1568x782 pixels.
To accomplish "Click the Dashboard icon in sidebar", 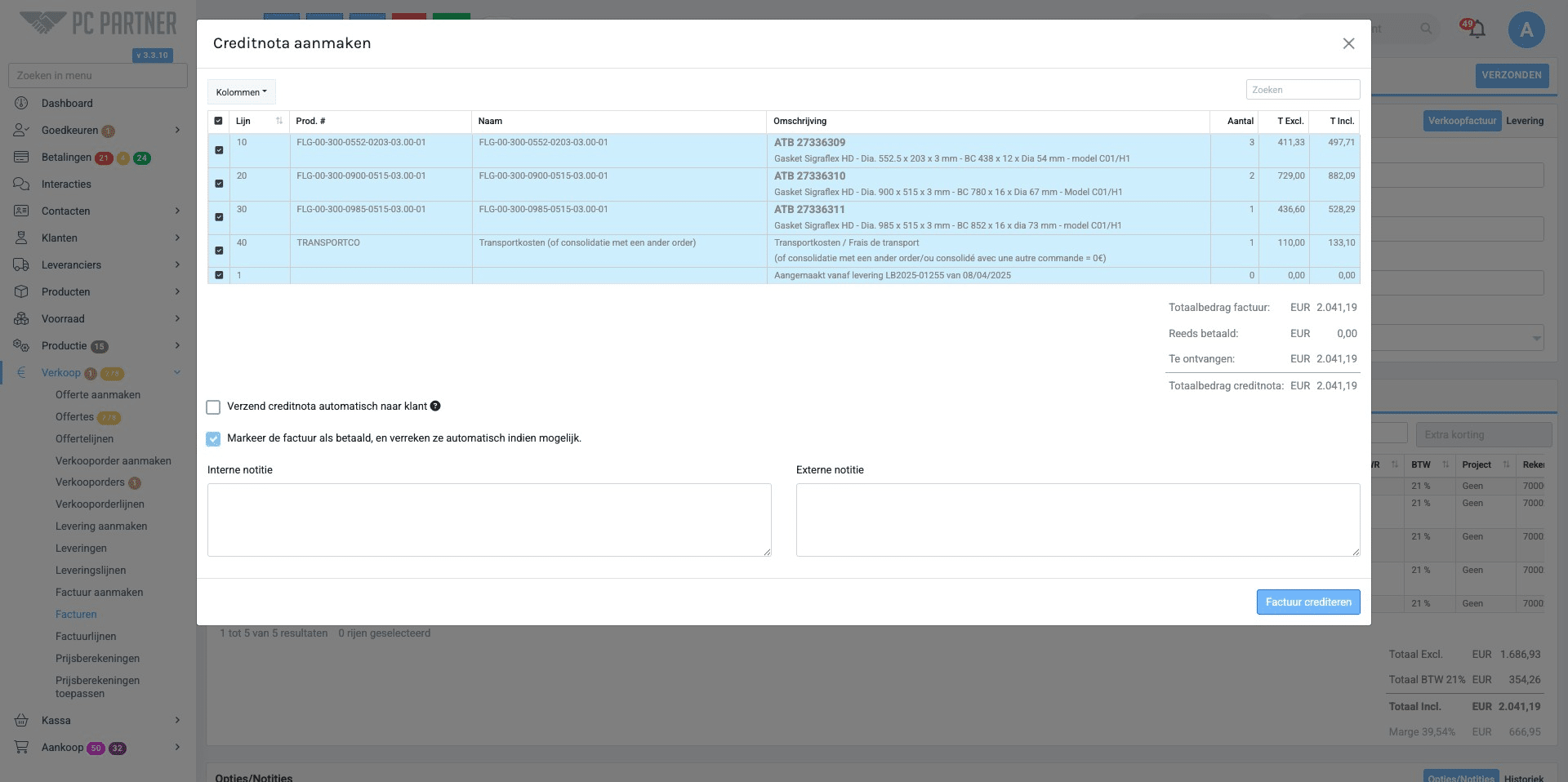I will [21, 103].
